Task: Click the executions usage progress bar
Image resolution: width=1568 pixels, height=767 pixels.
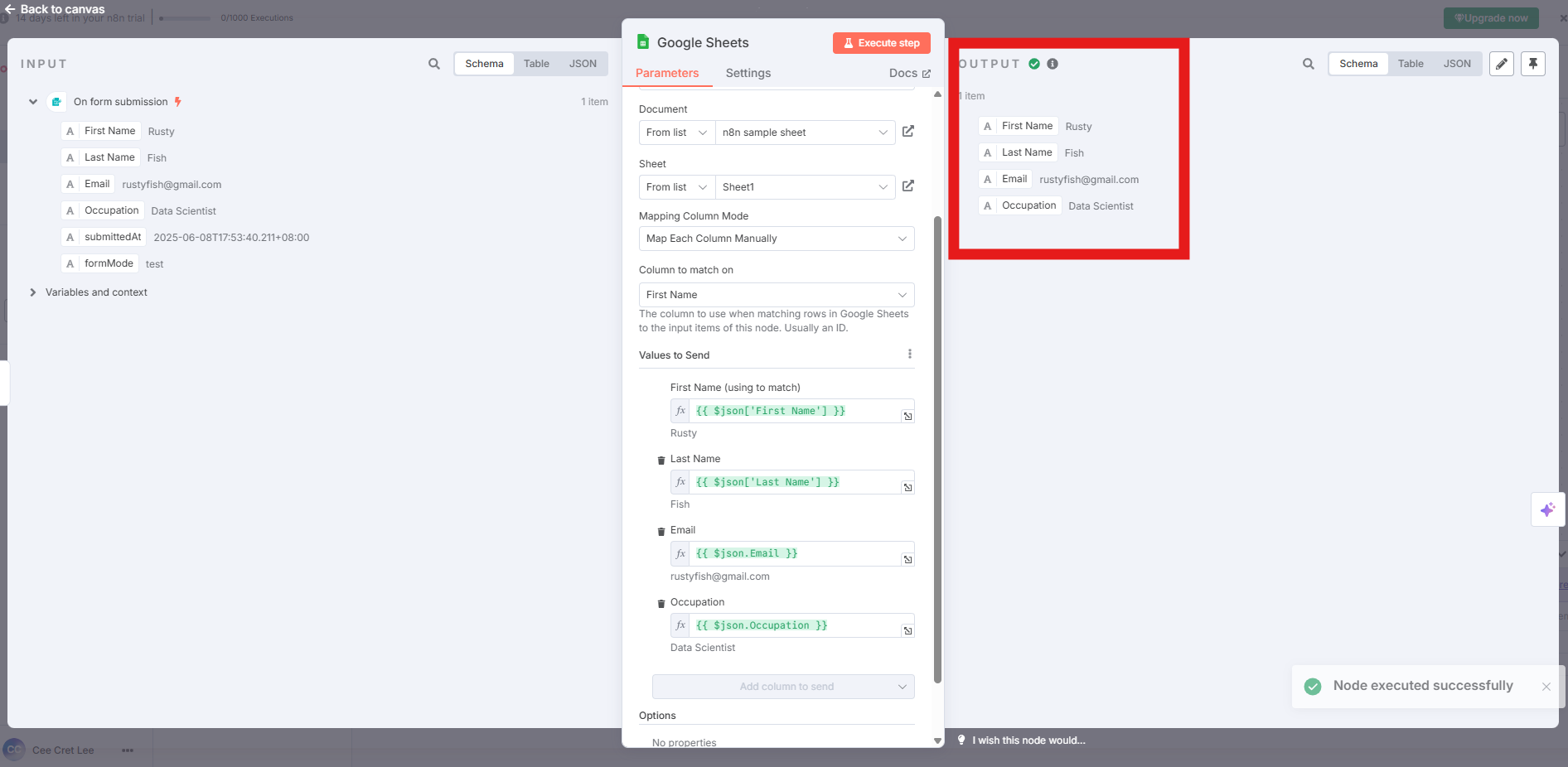Action: [184, 17]
